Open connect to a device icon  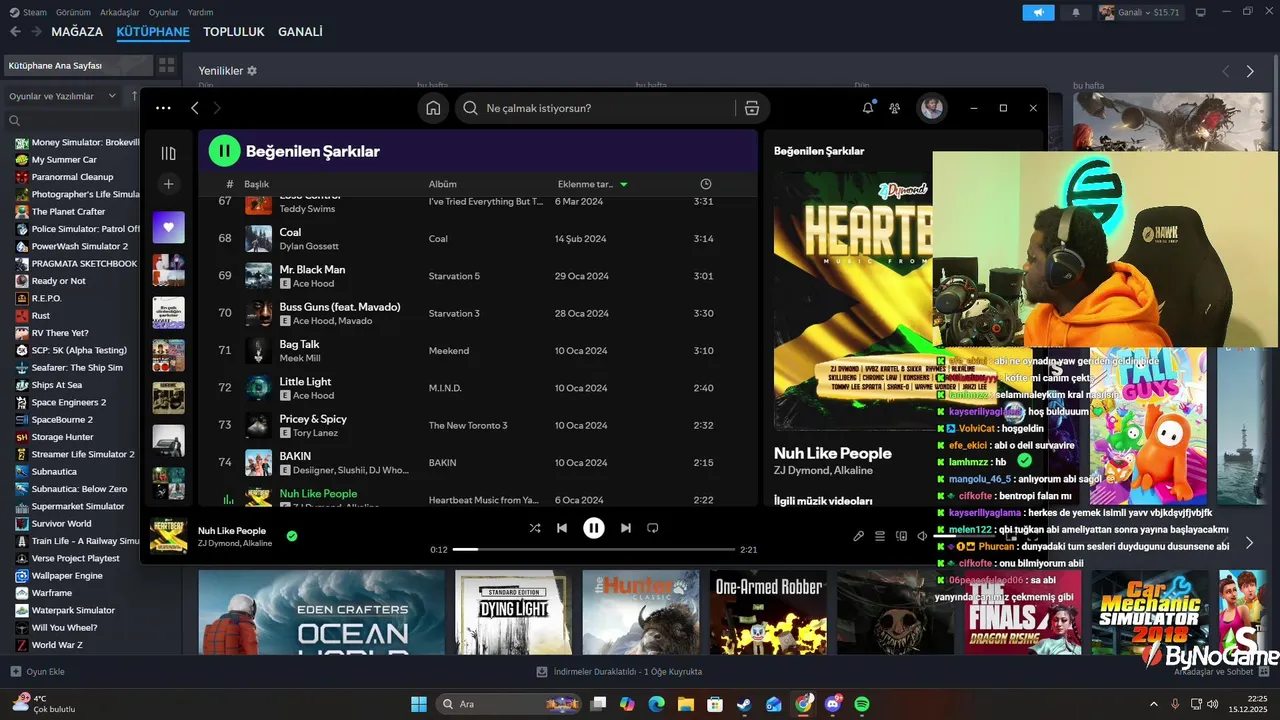901,536
